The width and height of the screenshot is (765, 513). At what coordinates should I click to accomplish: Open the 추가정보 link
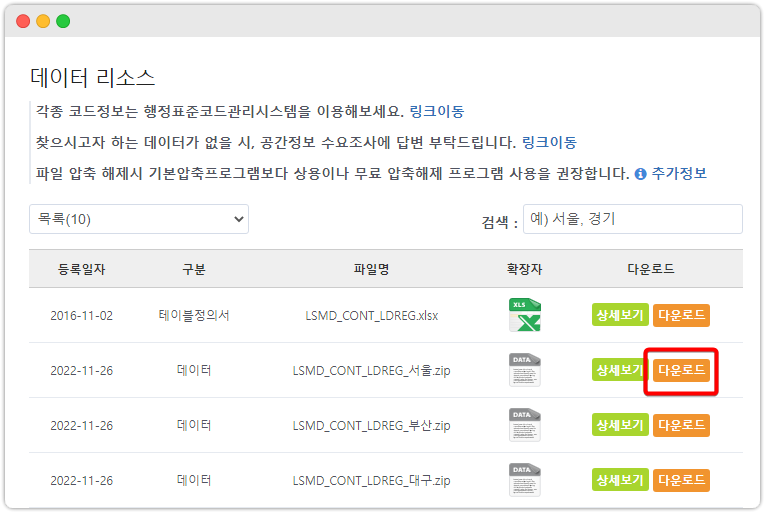tap(679, 173)
